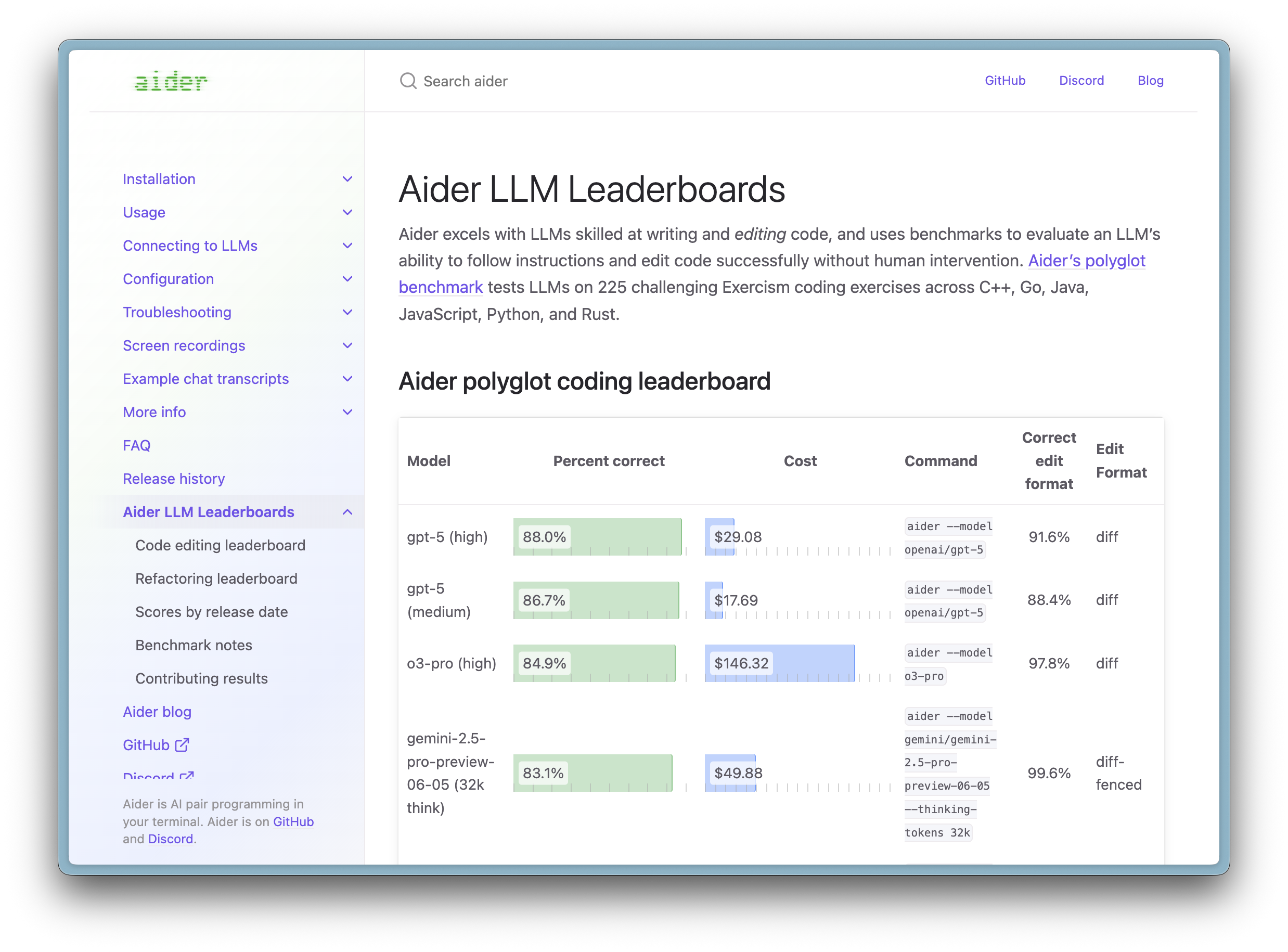Open the Refactoring leaderboard page

coord(216,578)
